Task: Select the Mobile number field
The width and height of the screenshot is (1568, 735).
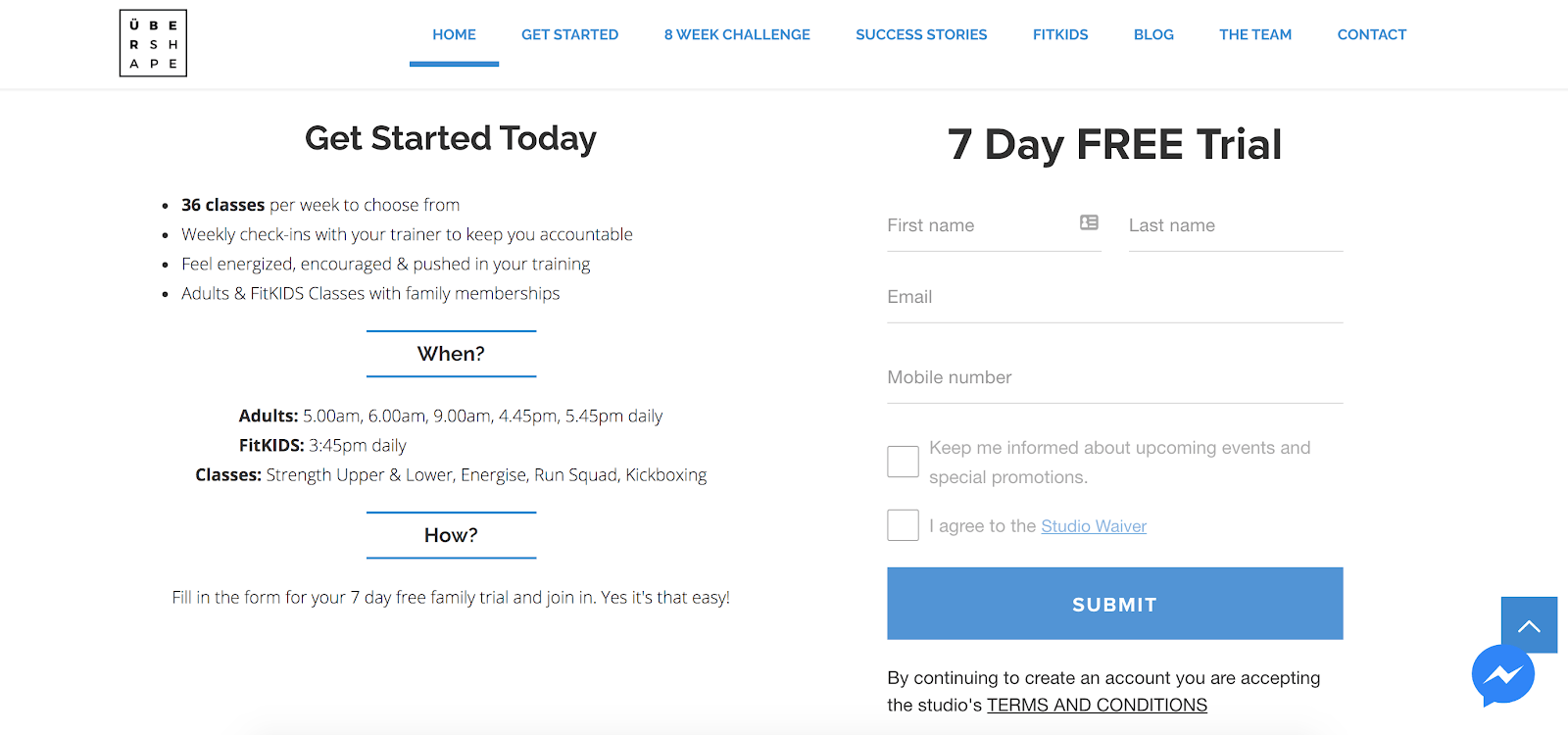Action: (x=1078, y=377)
